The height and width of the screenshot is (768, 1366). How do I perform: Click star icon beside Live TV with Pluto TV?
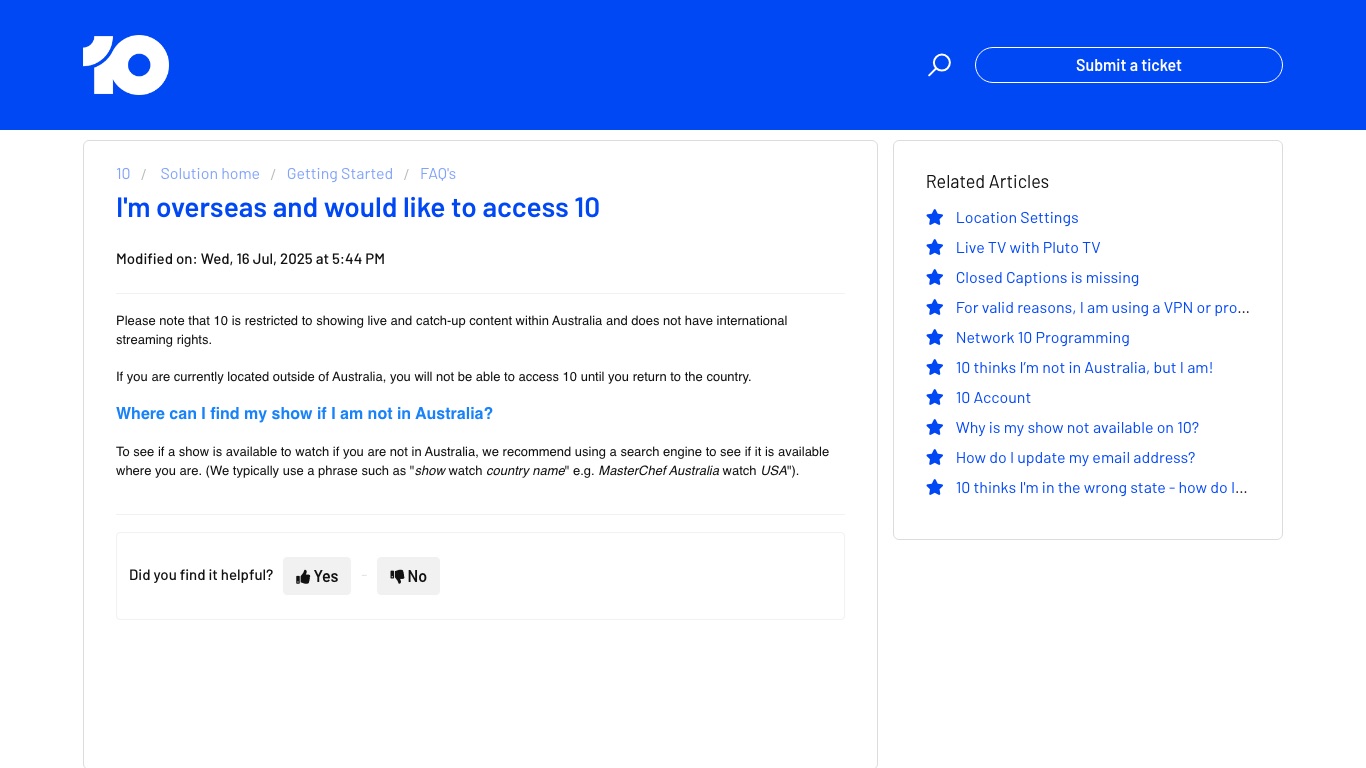pyautogui.click(x=935, y=247)
